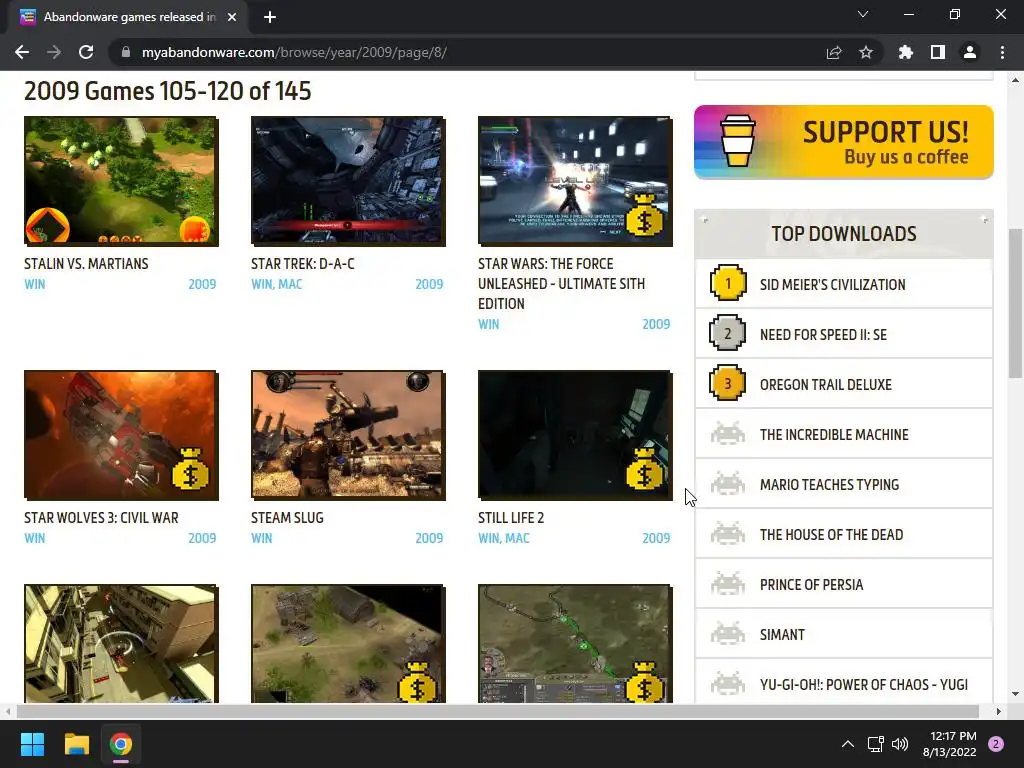Bookmark this page with the star
This screenshot has height=768, width=1024.
866,52
